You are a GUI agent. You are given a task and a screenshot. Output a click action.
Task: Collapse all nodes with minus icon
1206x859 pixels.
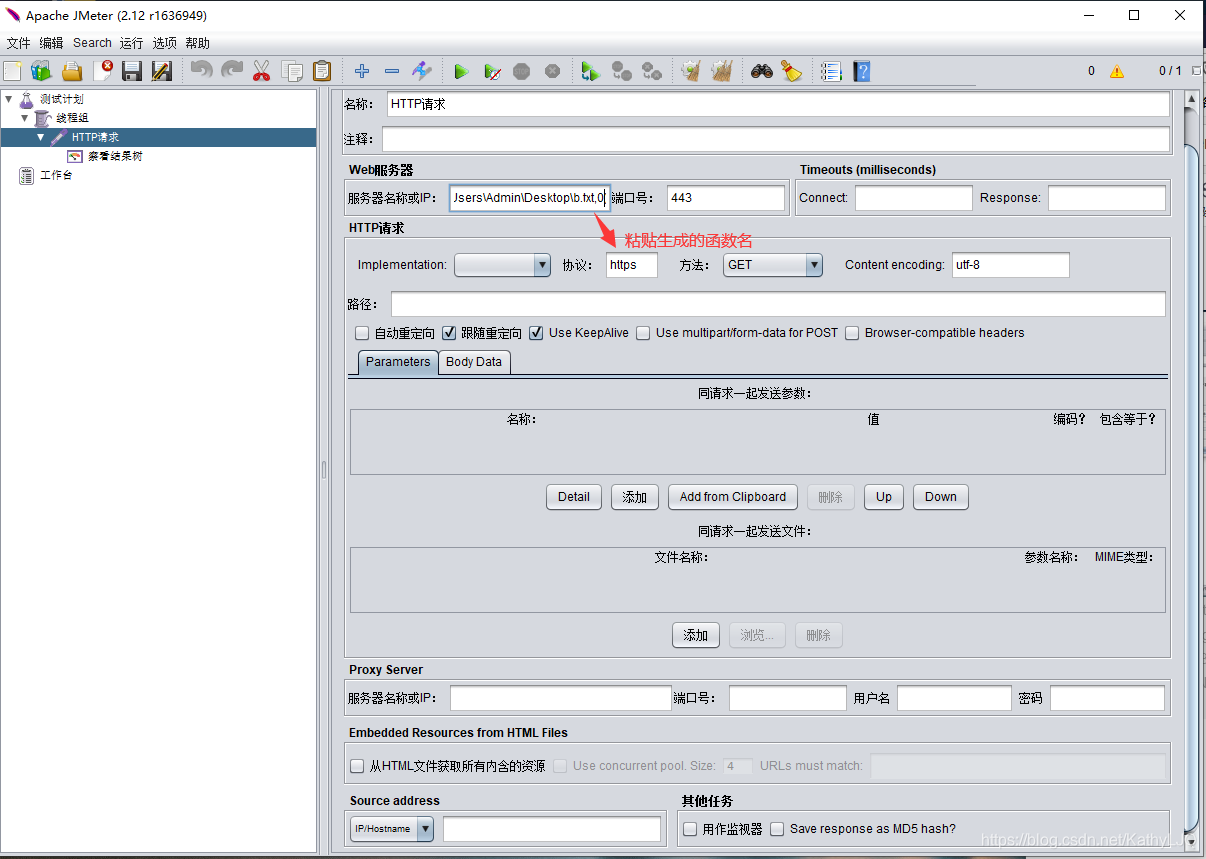(x=392, y=71)
